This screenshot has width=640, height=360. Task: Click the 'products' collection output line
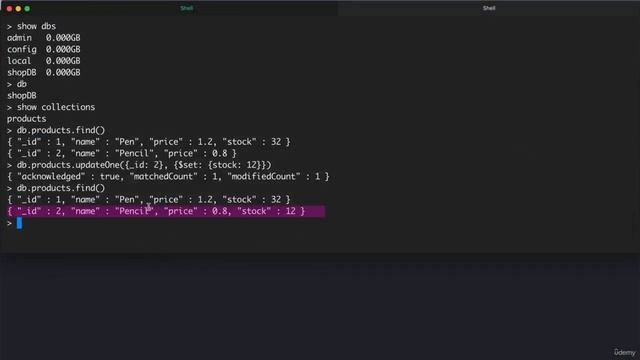click(x=27, y=119)
